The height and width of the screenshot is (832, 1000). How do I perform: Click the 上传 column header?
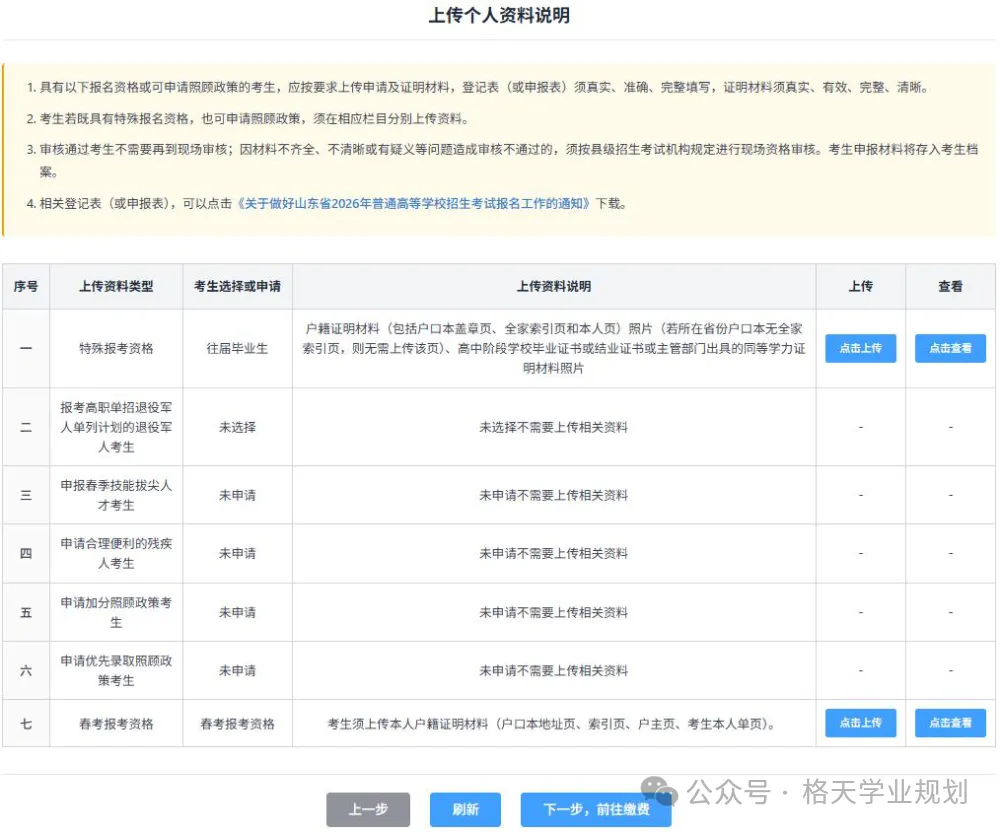[860, 286]
